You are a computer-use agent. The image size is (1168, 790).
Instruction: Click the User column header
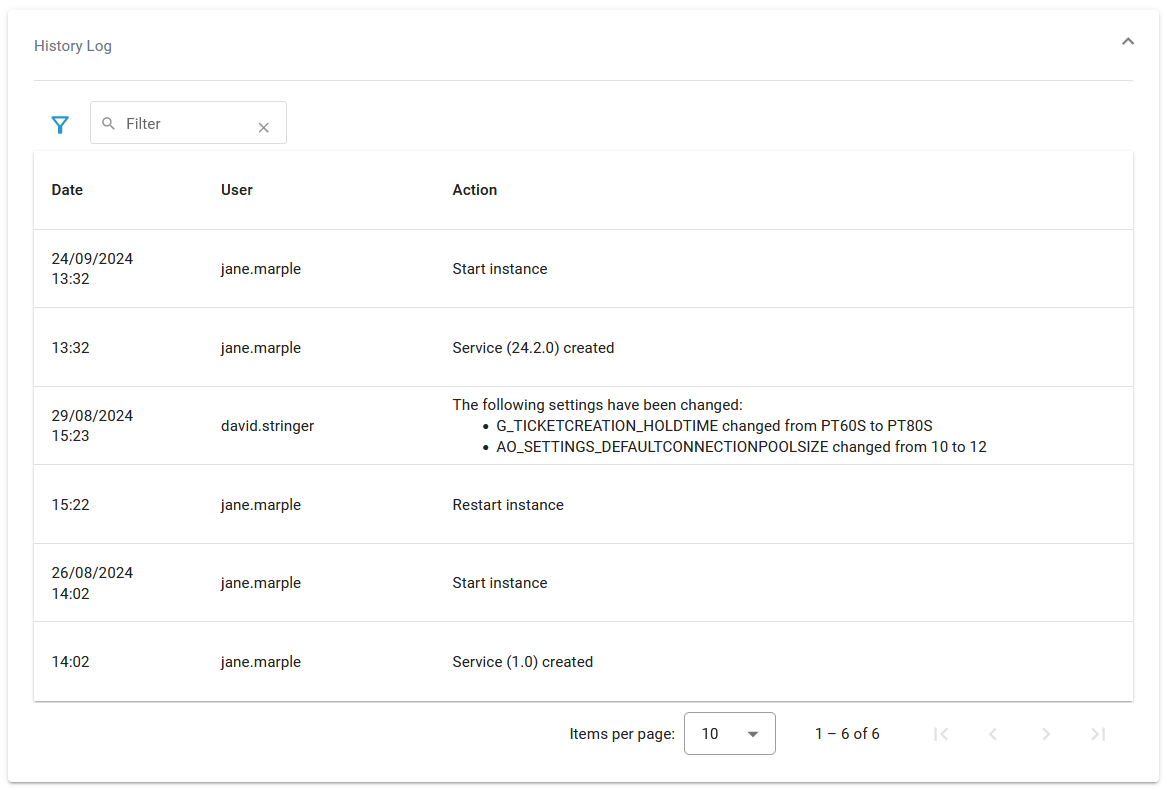pos(237,190)
